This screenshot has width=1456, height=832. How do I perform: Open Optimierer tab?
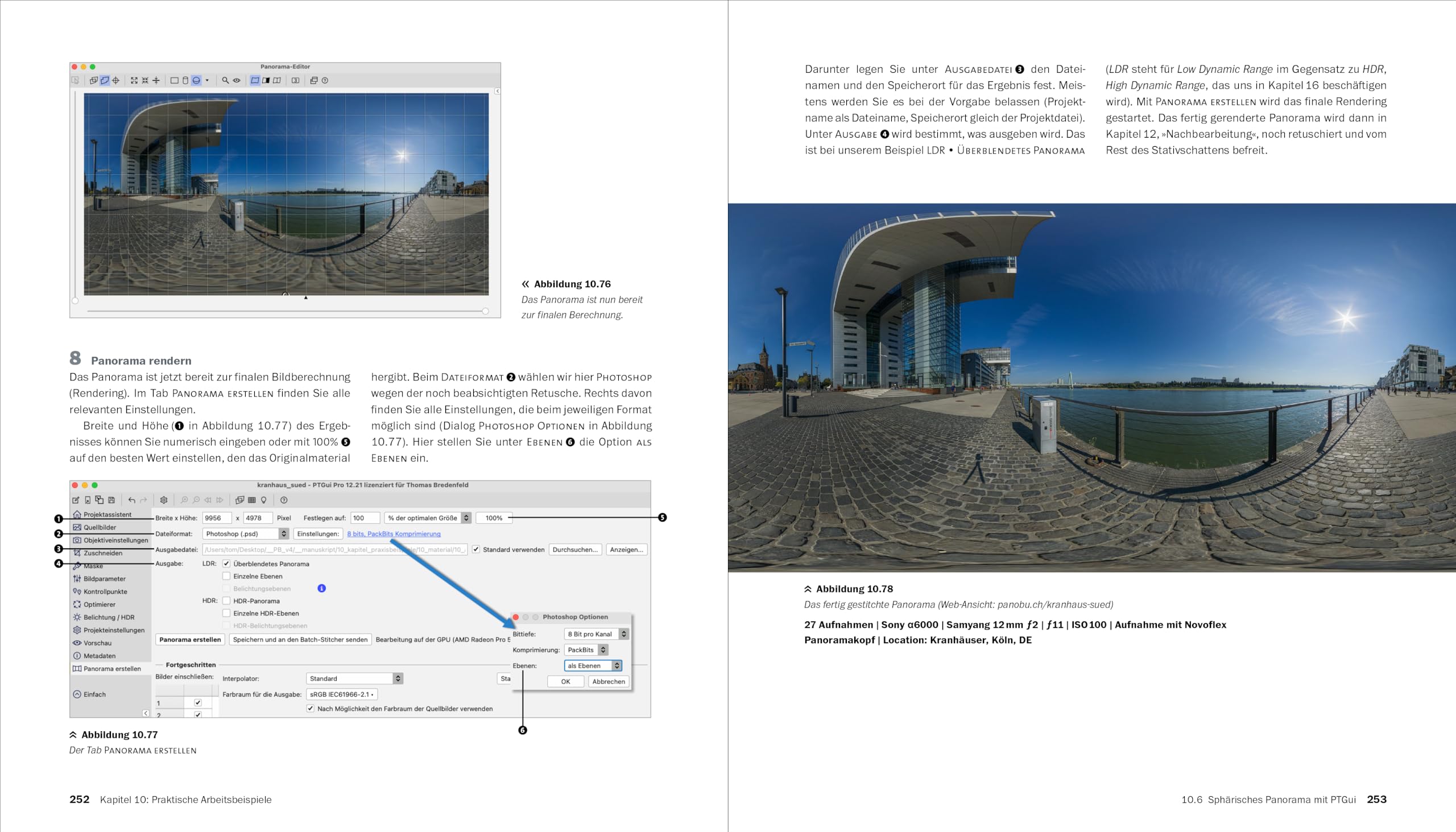pos(94,605)
